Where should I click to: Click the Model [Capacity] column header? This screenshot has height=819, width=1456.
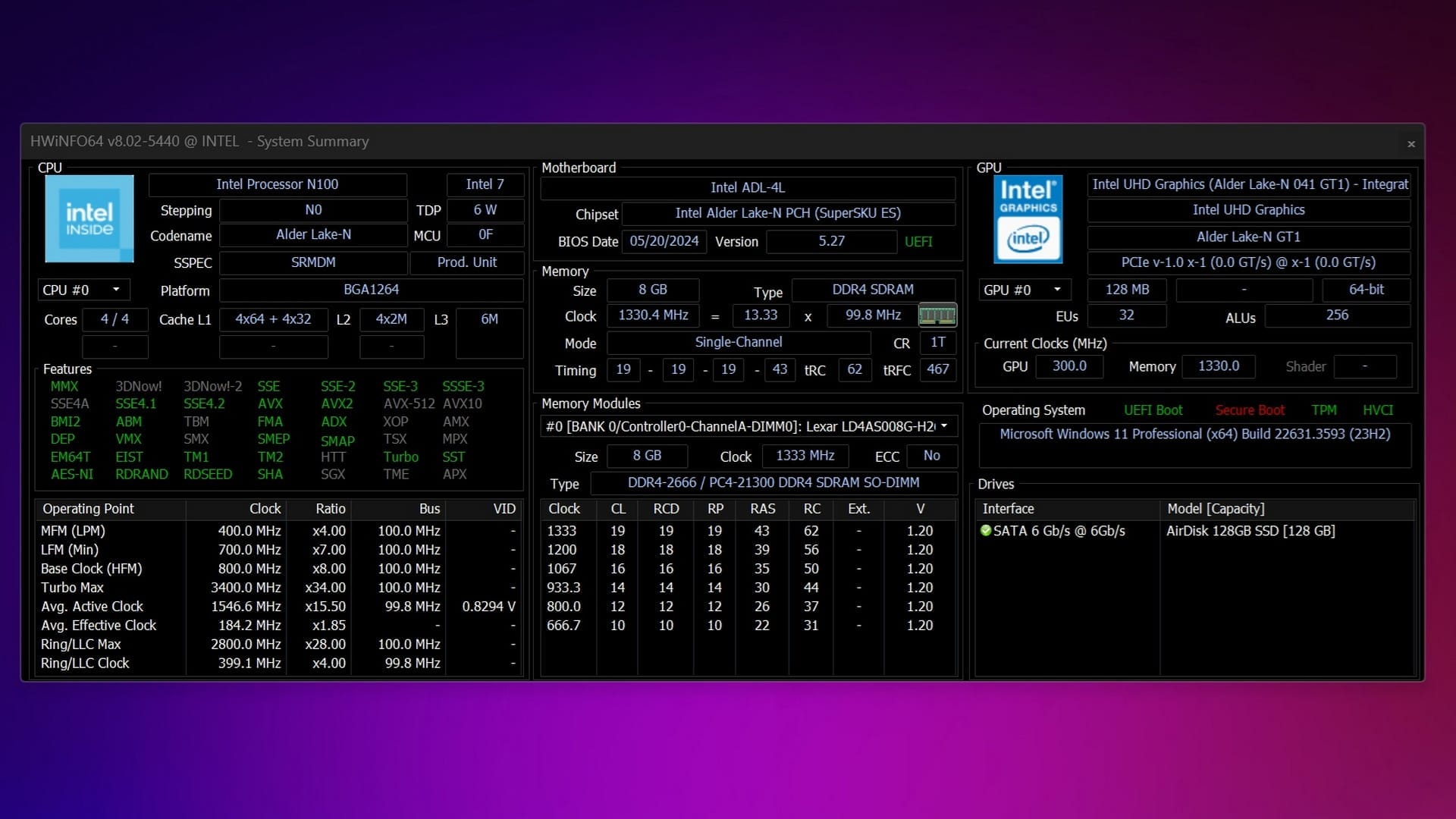click(1216, 509)
